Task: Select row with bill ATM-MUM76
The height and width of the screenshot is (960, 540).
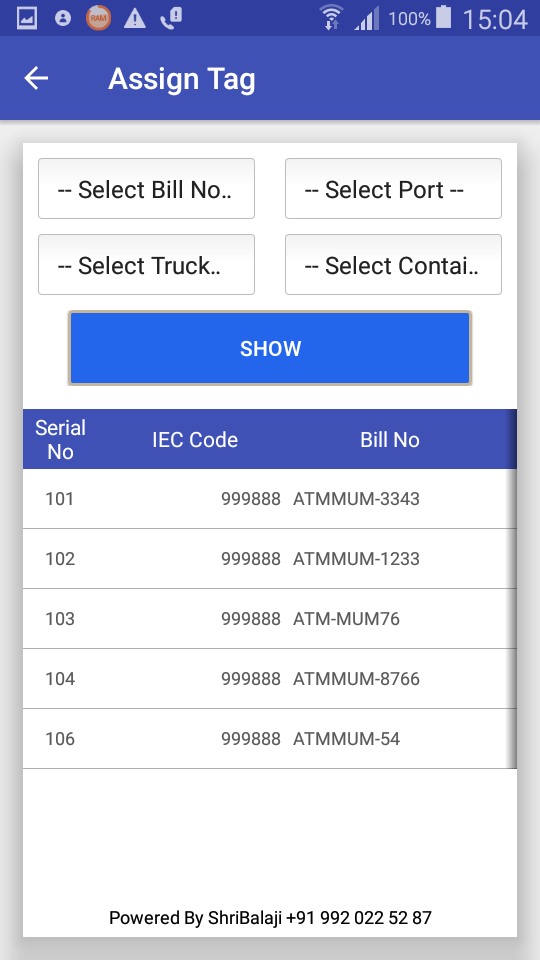Action: (x=270, y=619)
